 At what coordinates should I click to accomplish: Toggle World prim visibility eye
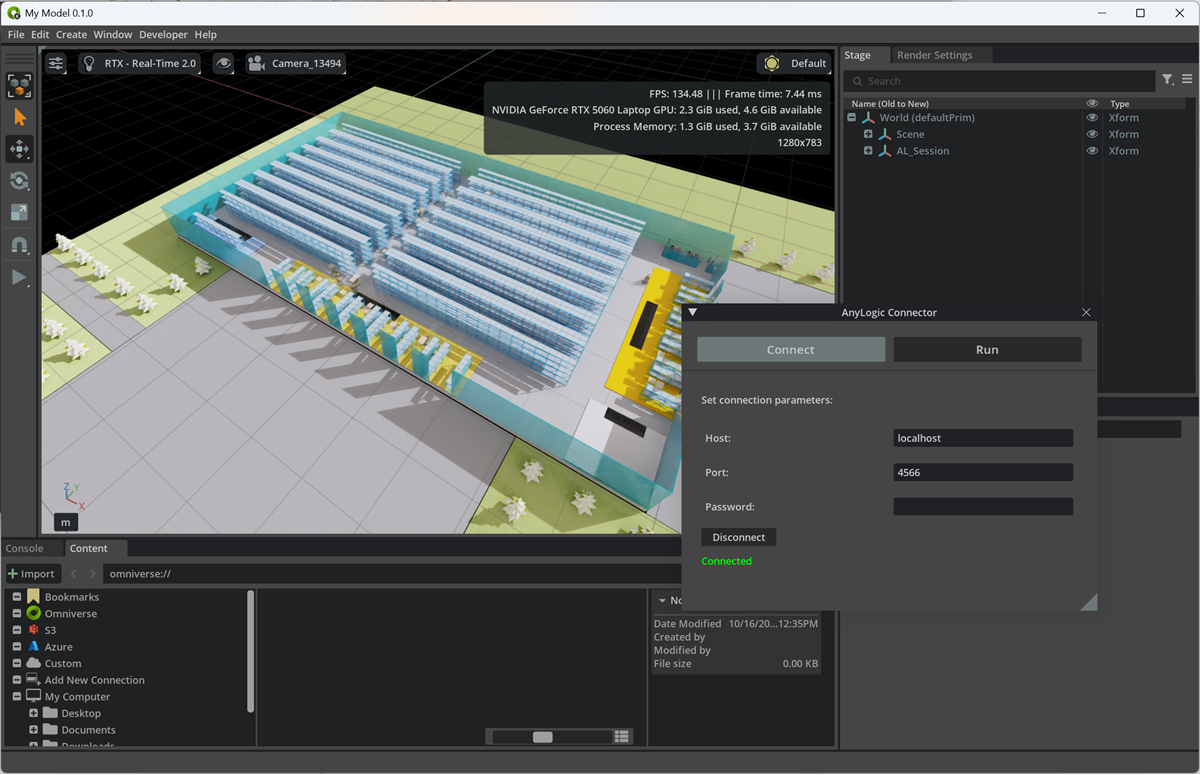pyautogui.click(x=1092, y=117)
